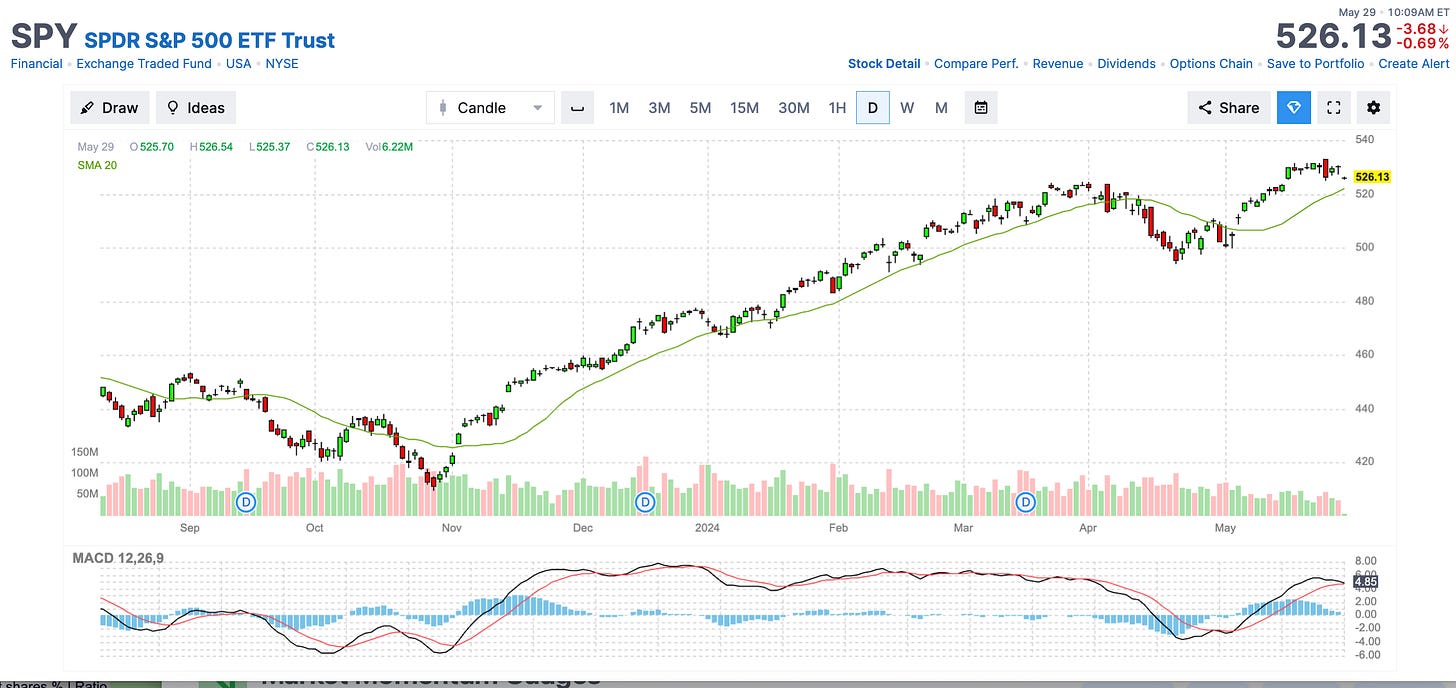The width and height of the screenshot is (1456, 688).
Task: Click the dividend D marker in December
Action: 645,502
